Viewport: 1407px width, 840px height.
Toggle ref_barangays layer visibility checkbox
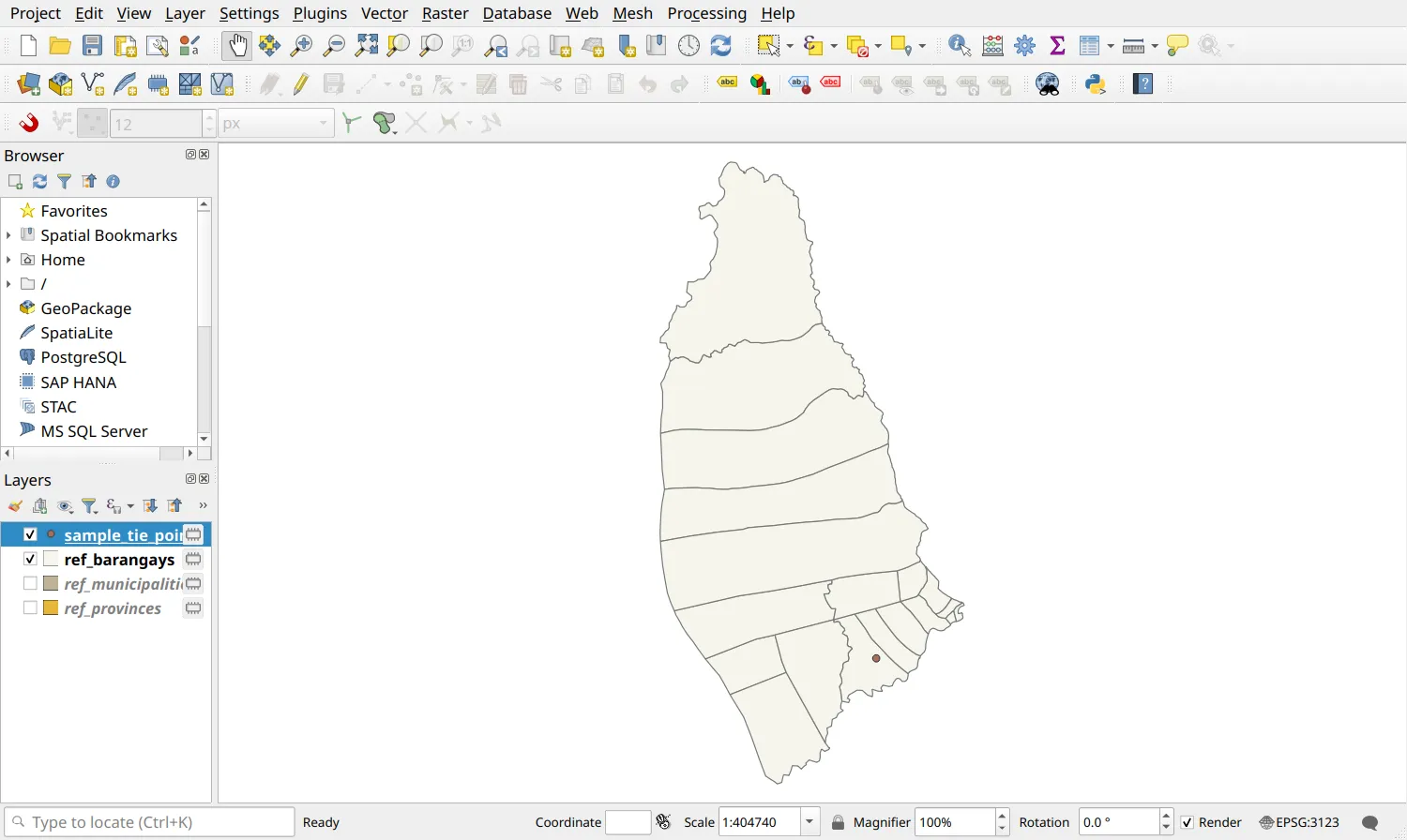pyautogui.click(x=30, y=559)
